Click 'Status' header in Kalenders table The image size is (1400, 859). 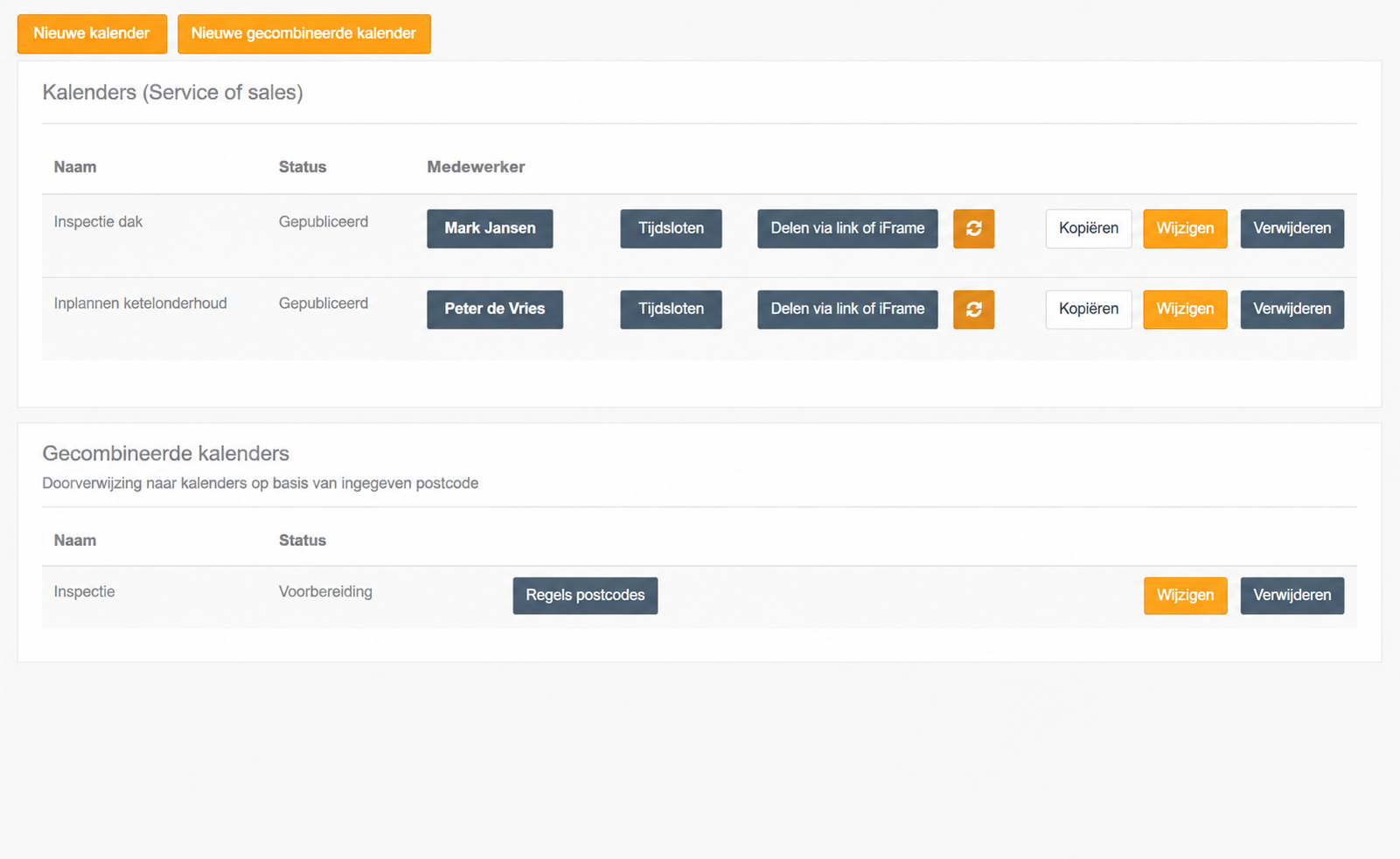[x=303, y=167]
